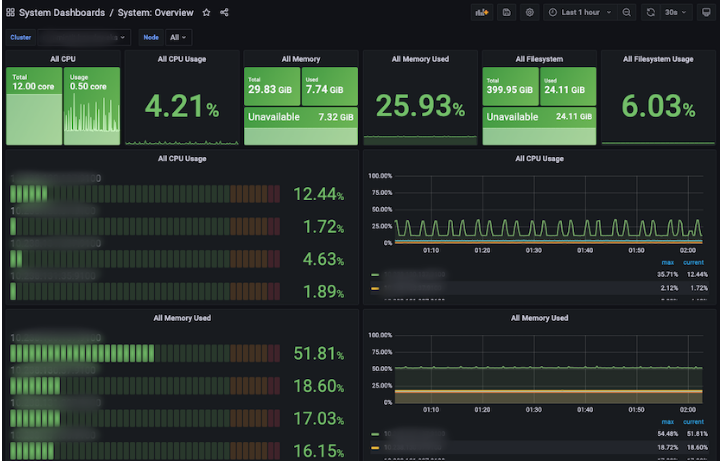The width and height of the screenshot is (724, 472).
Task: Click the memory Total 29.83 GiB tile
Action: click(272, 86)
